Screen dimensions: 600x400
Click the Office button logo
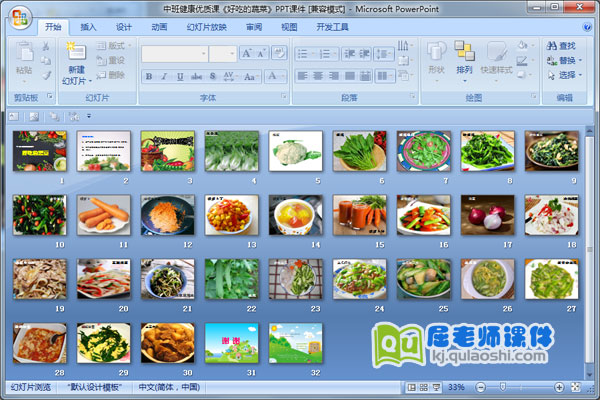pos(20,16)
